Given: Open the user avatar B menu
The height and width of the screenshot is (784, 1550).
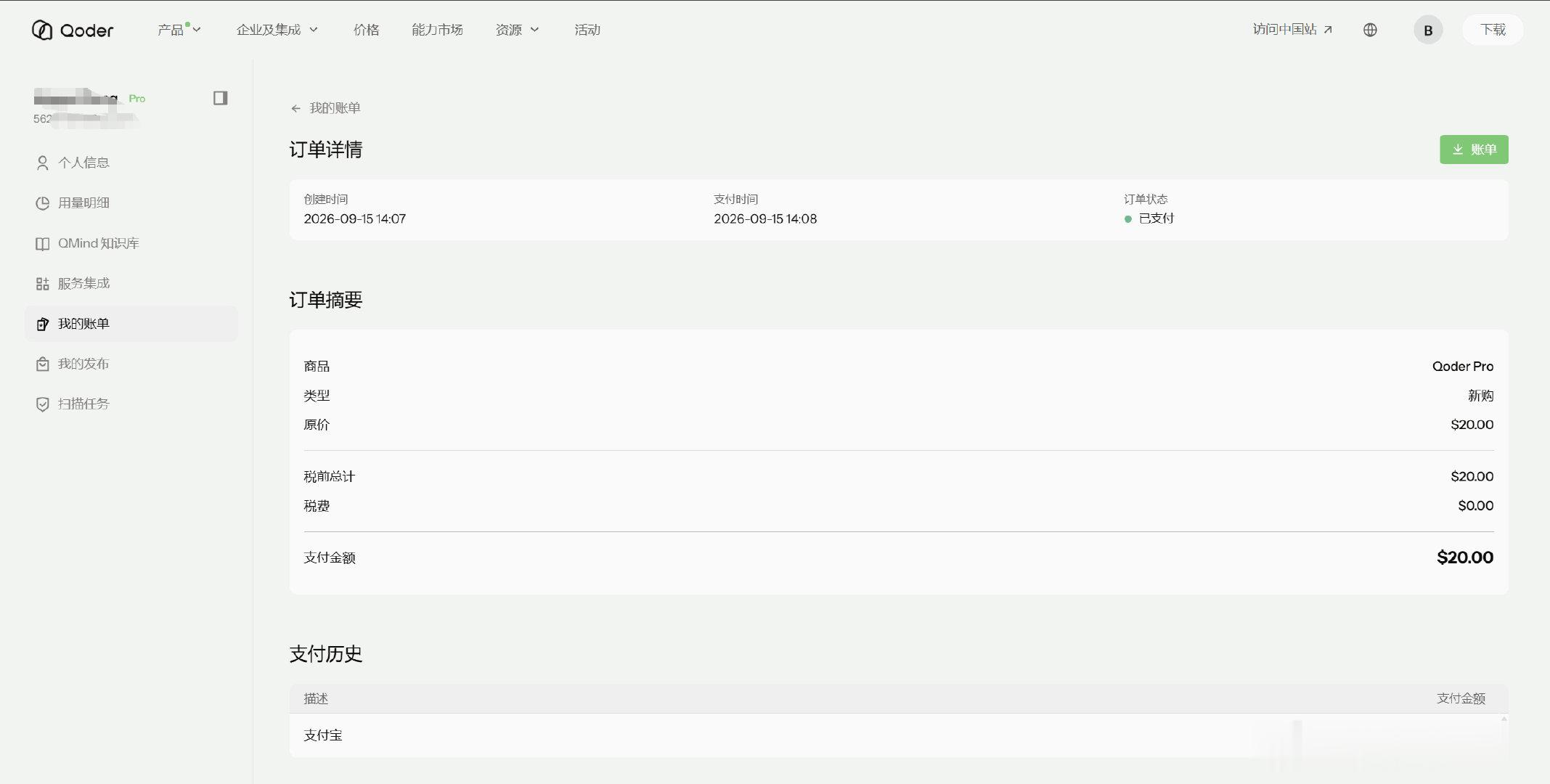Looking at the screenshot, I should [1428, 30].
